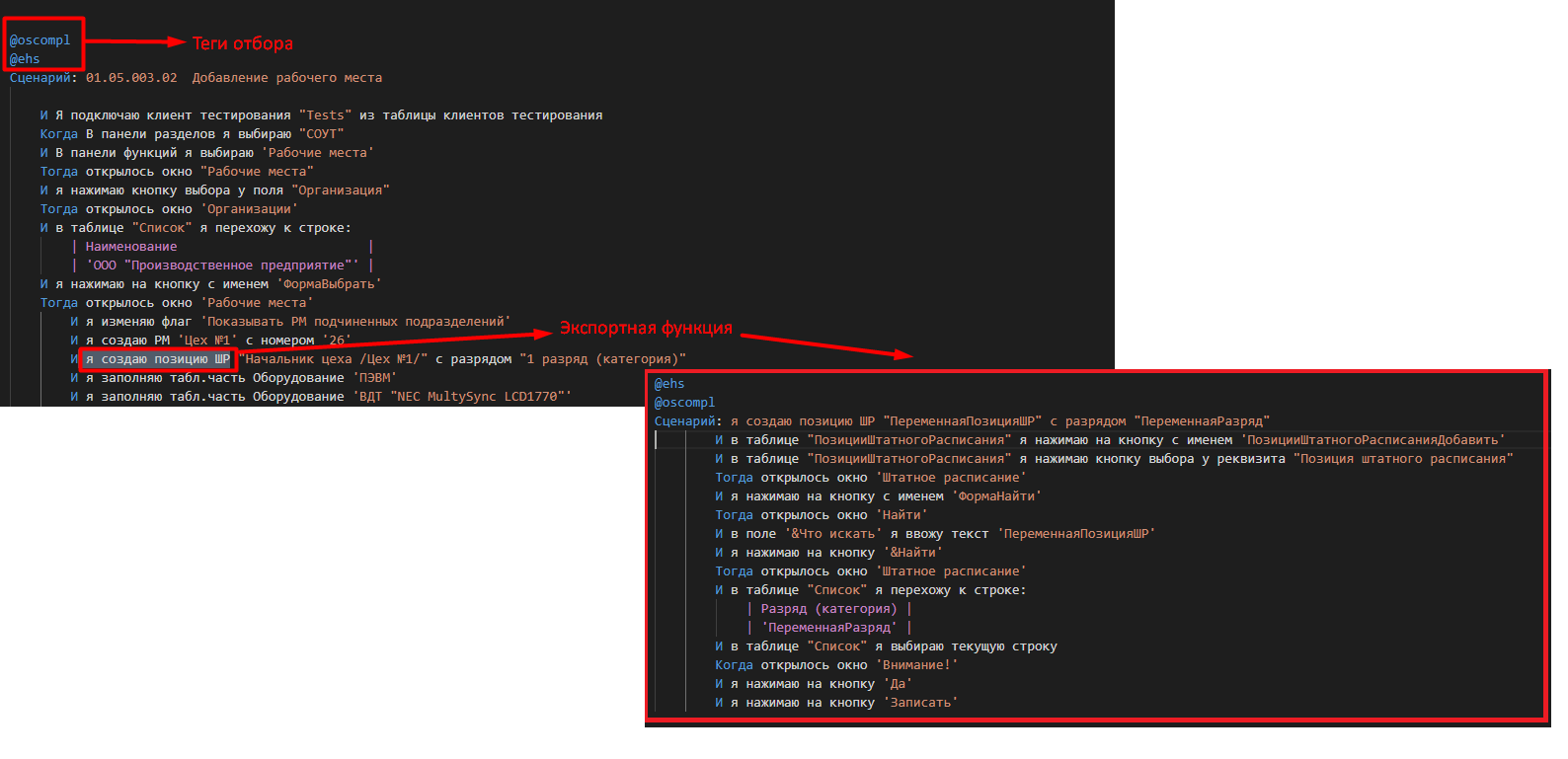The width and height of the screenshot is (1568, 759).
Task: Click the 'Записать' string in last step
Action: 920,703
